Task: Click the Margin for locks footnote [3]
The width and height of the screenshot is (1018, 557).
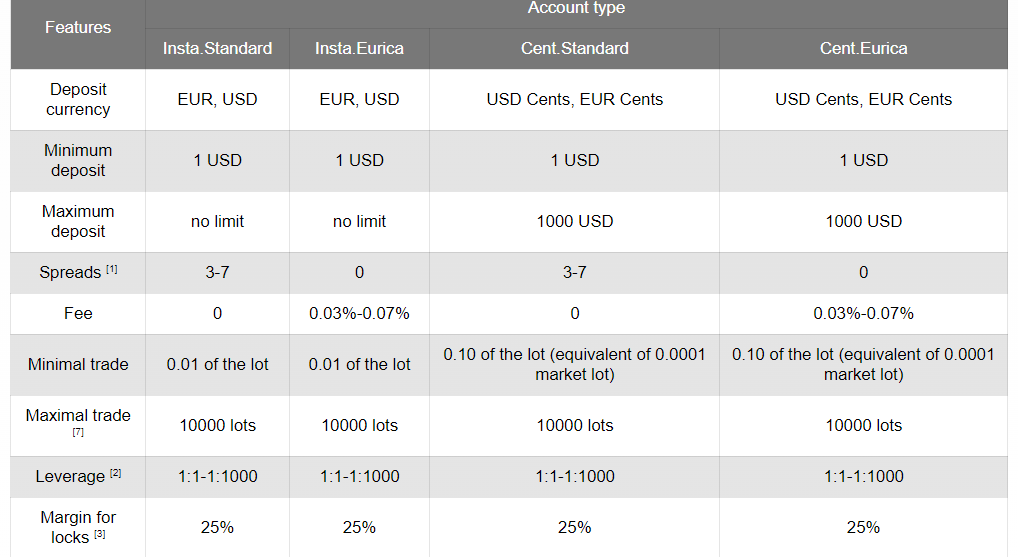Action: [x=99, y=534]
